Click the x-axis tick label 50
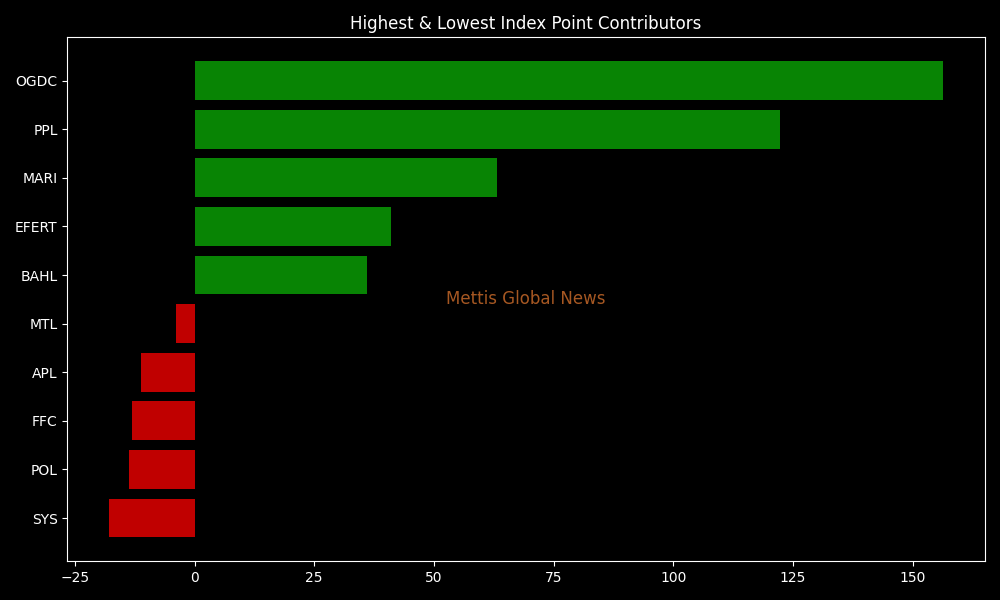The image size is (1000, 600). [434, 577]
